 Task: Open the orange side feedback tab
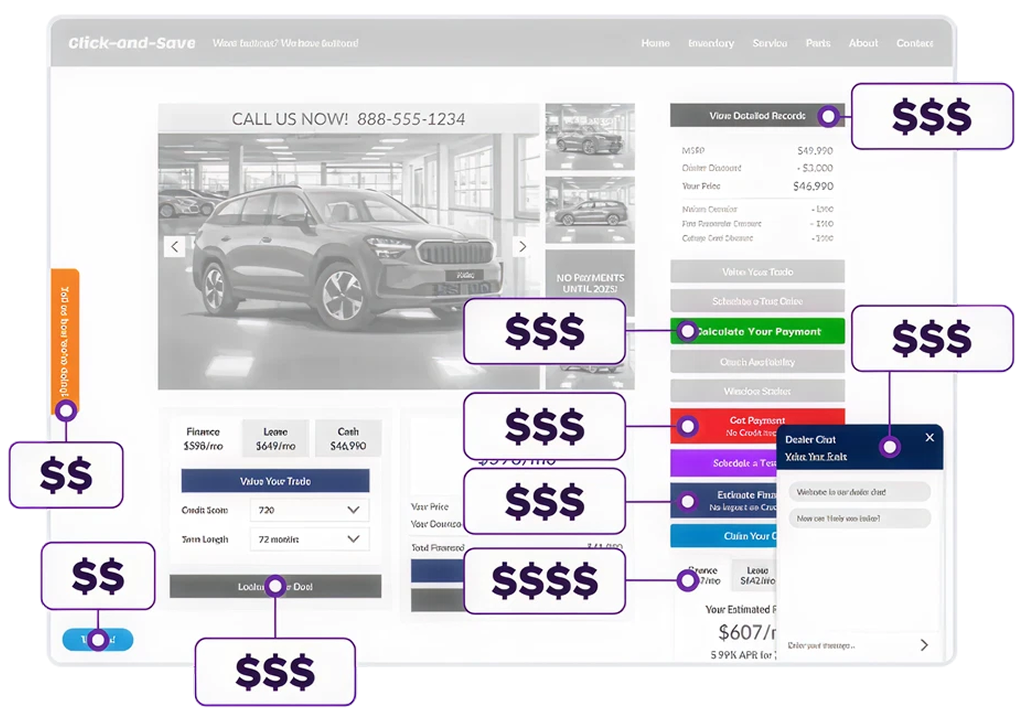tap(65, 335)
